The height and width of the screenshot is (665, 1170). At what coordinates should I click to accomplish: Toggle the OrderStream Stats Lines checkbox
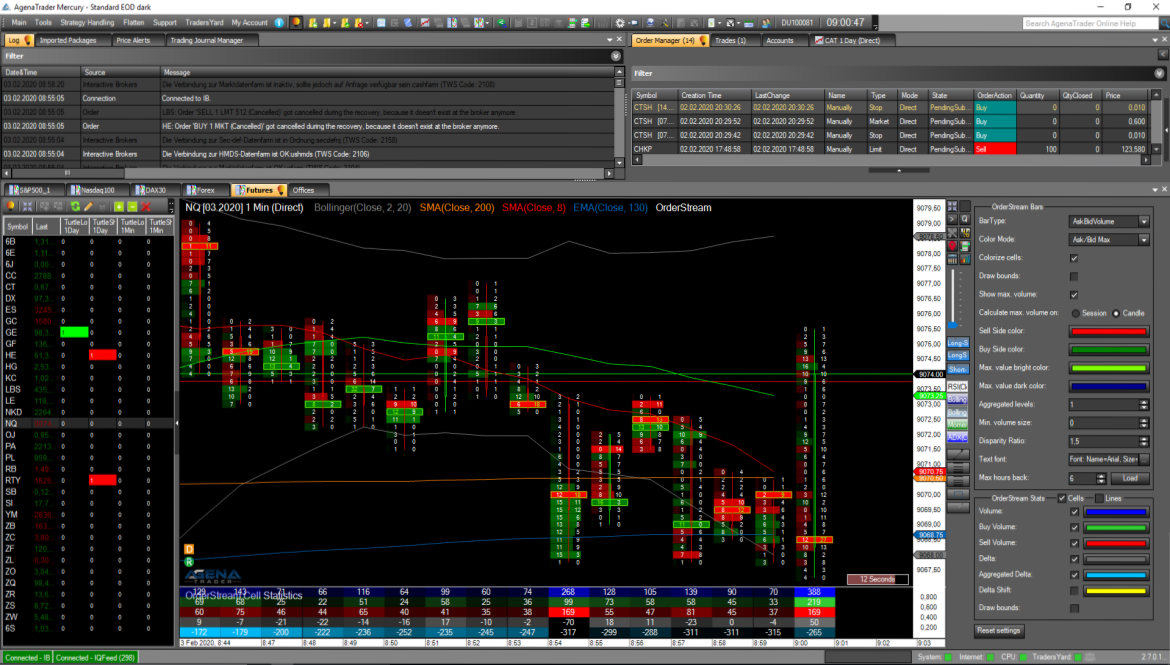1099,499
